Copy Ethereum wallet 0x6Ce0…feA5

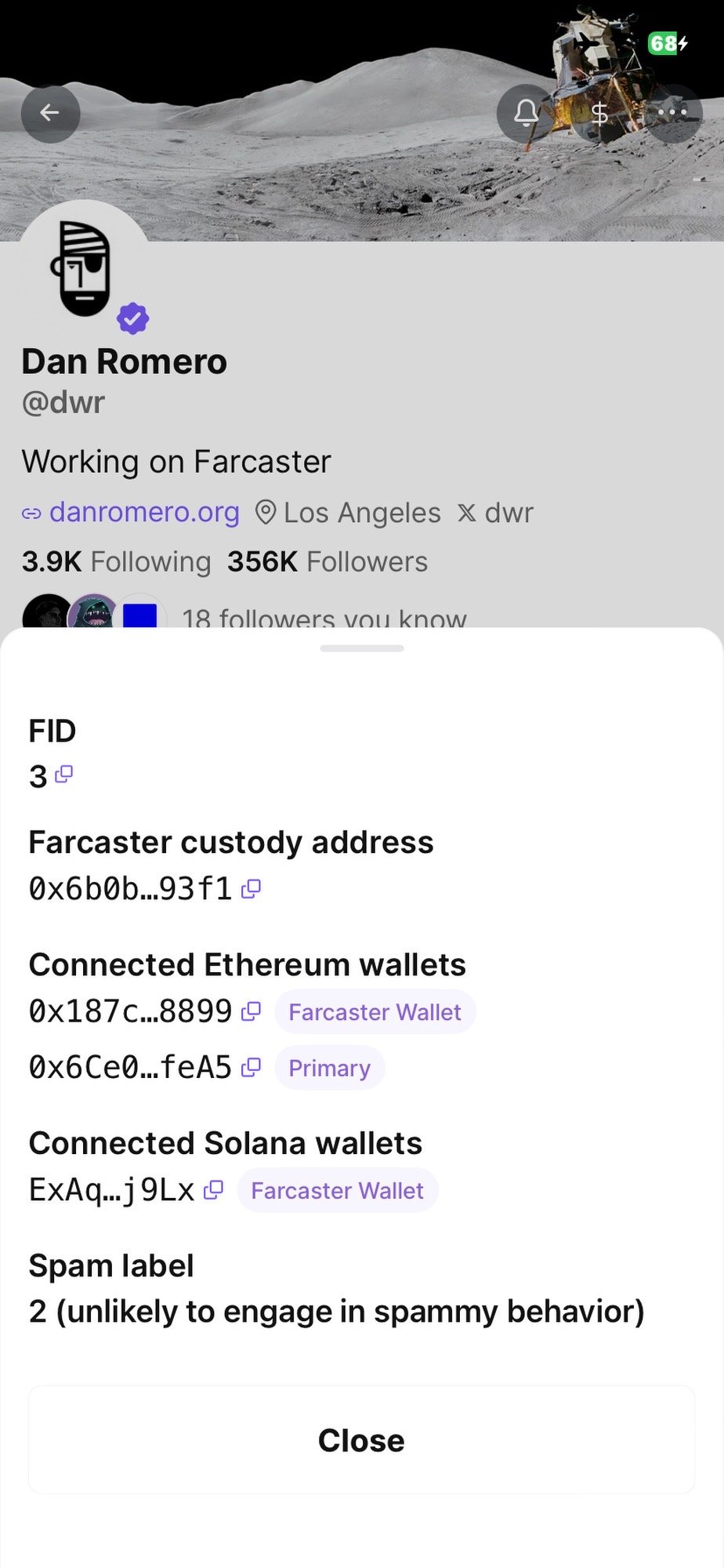(x=251, y=1067)
